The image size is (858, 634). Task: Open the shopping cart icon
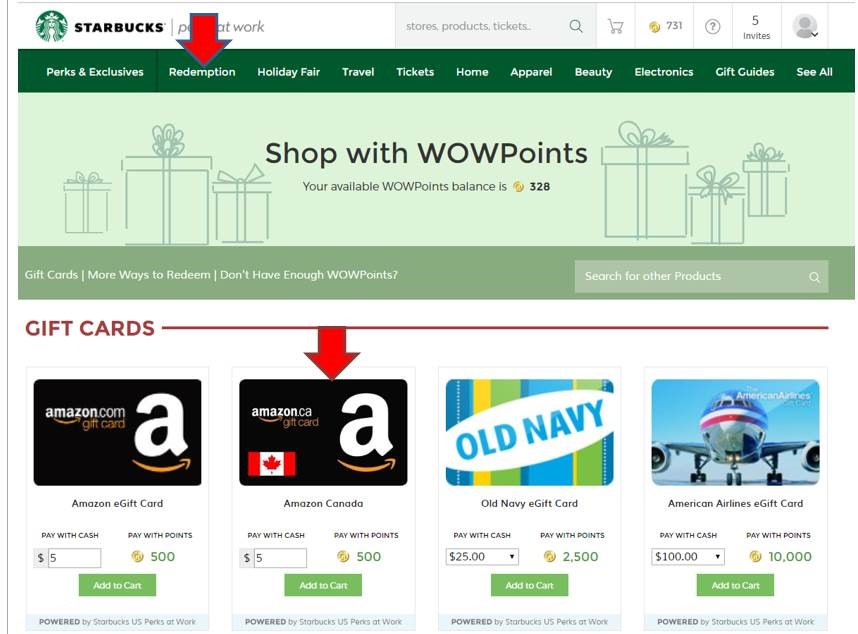[616, 26]
